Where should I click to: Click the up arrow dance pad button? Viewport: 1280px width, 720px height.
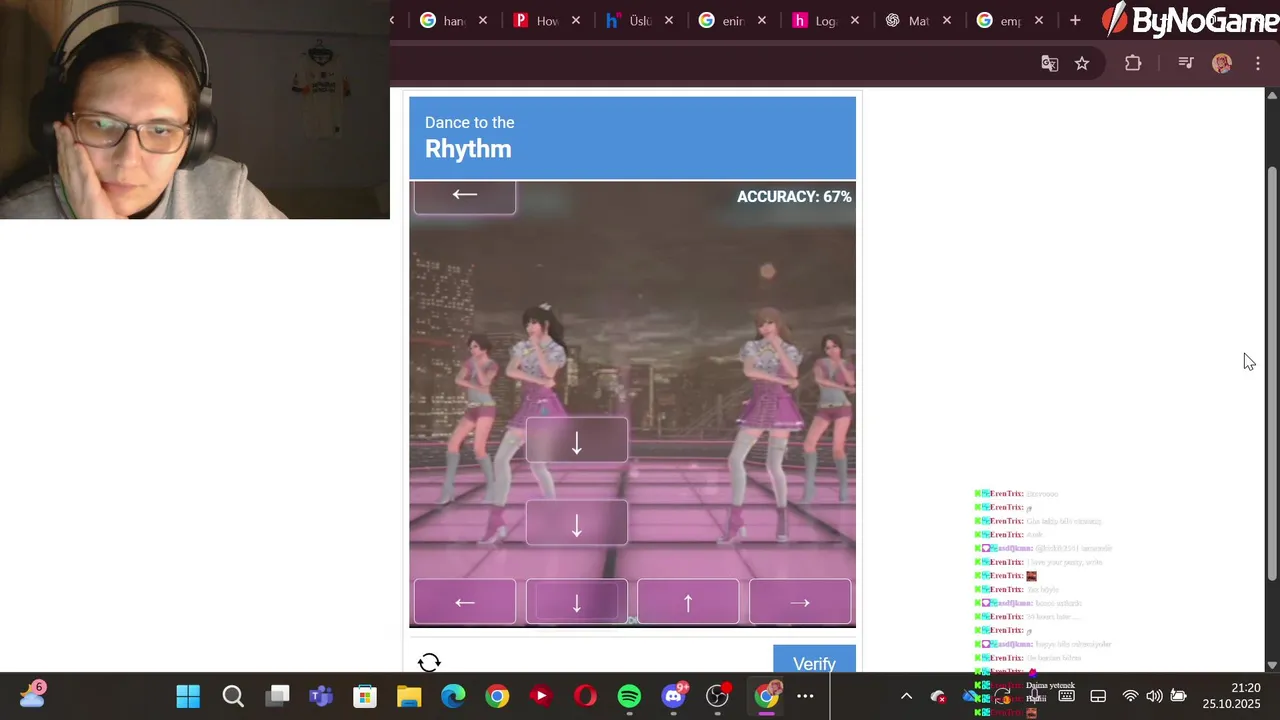688,602
